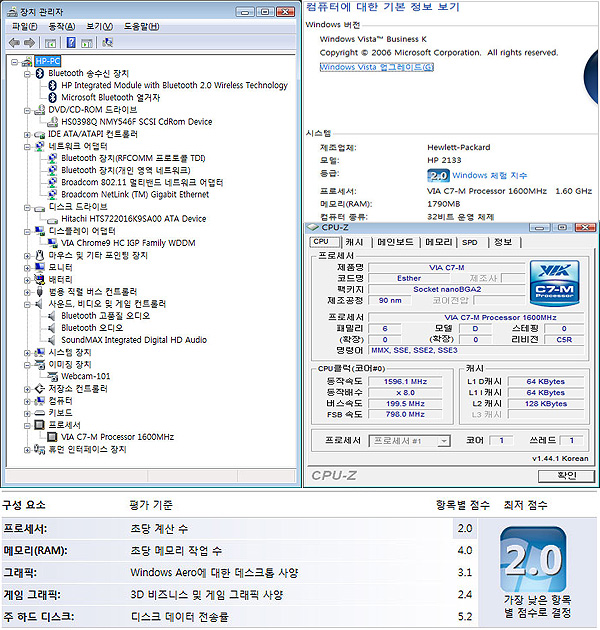
Task: Open the 파일(F) menu
Action: pyautogui.click(x=25, y=27)
